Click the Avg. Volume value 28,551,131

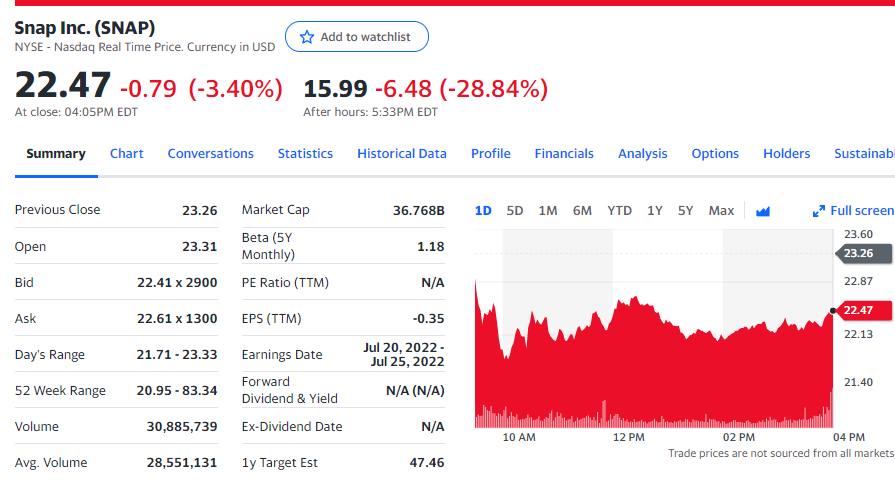click(182, 462)
